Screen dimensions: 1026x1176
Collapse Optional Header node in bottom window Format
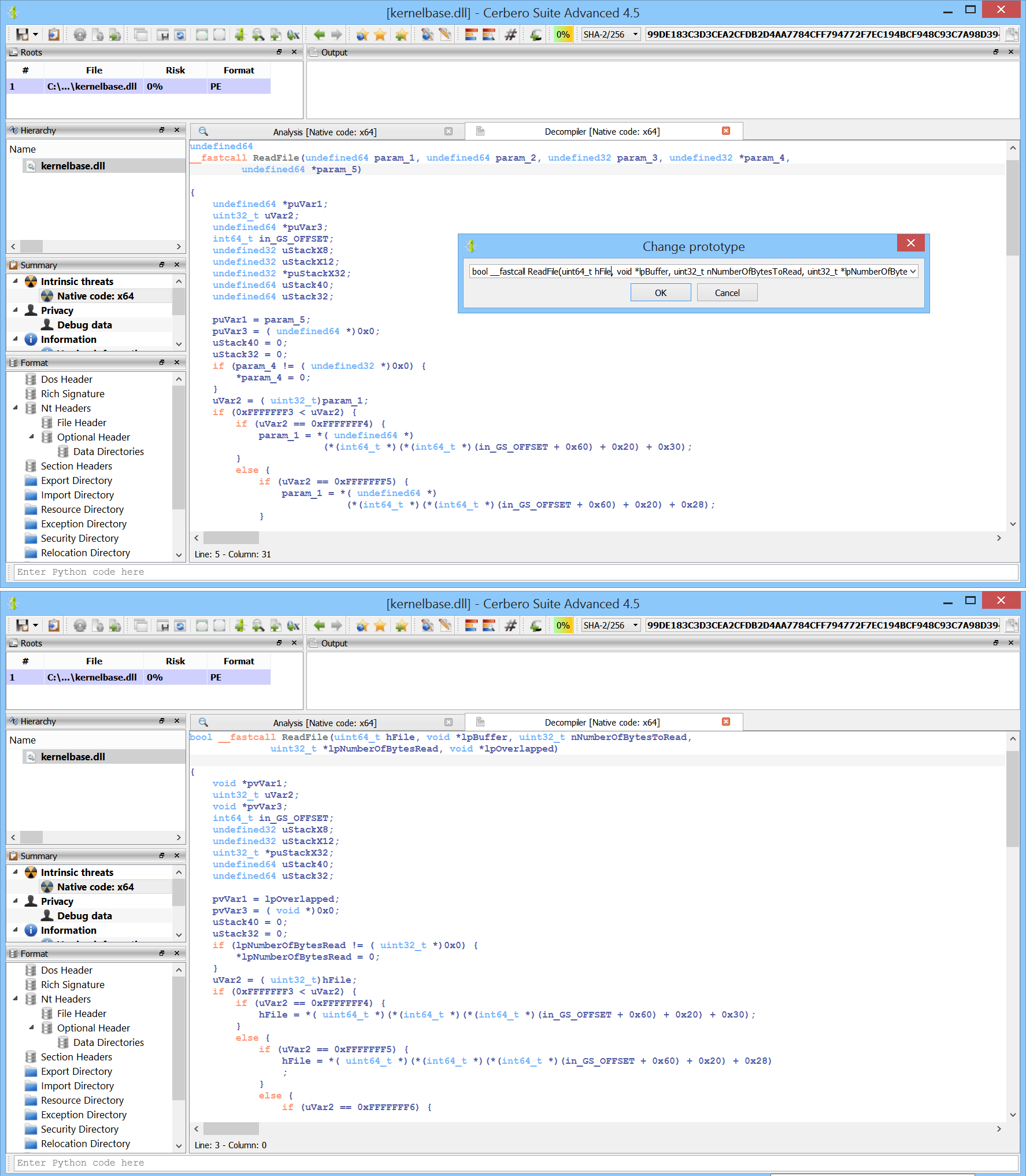click(32, 1027)
